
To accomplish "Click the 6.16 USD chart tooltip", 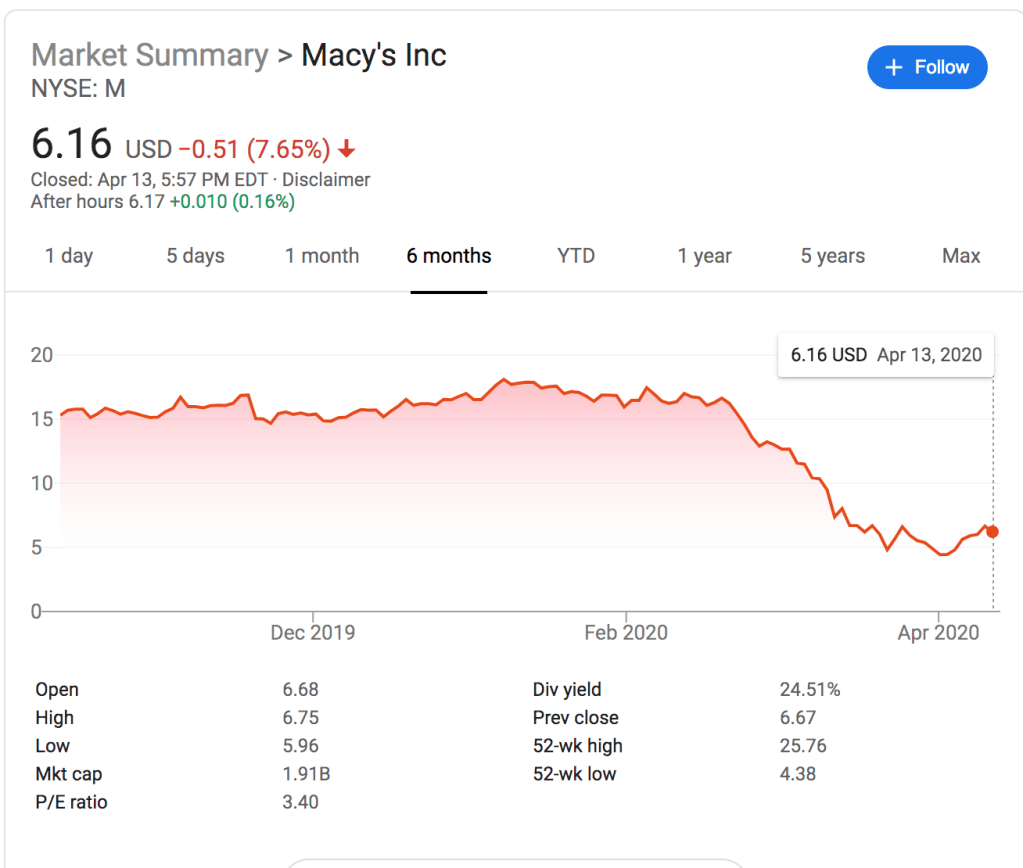I will pos(886,355).
